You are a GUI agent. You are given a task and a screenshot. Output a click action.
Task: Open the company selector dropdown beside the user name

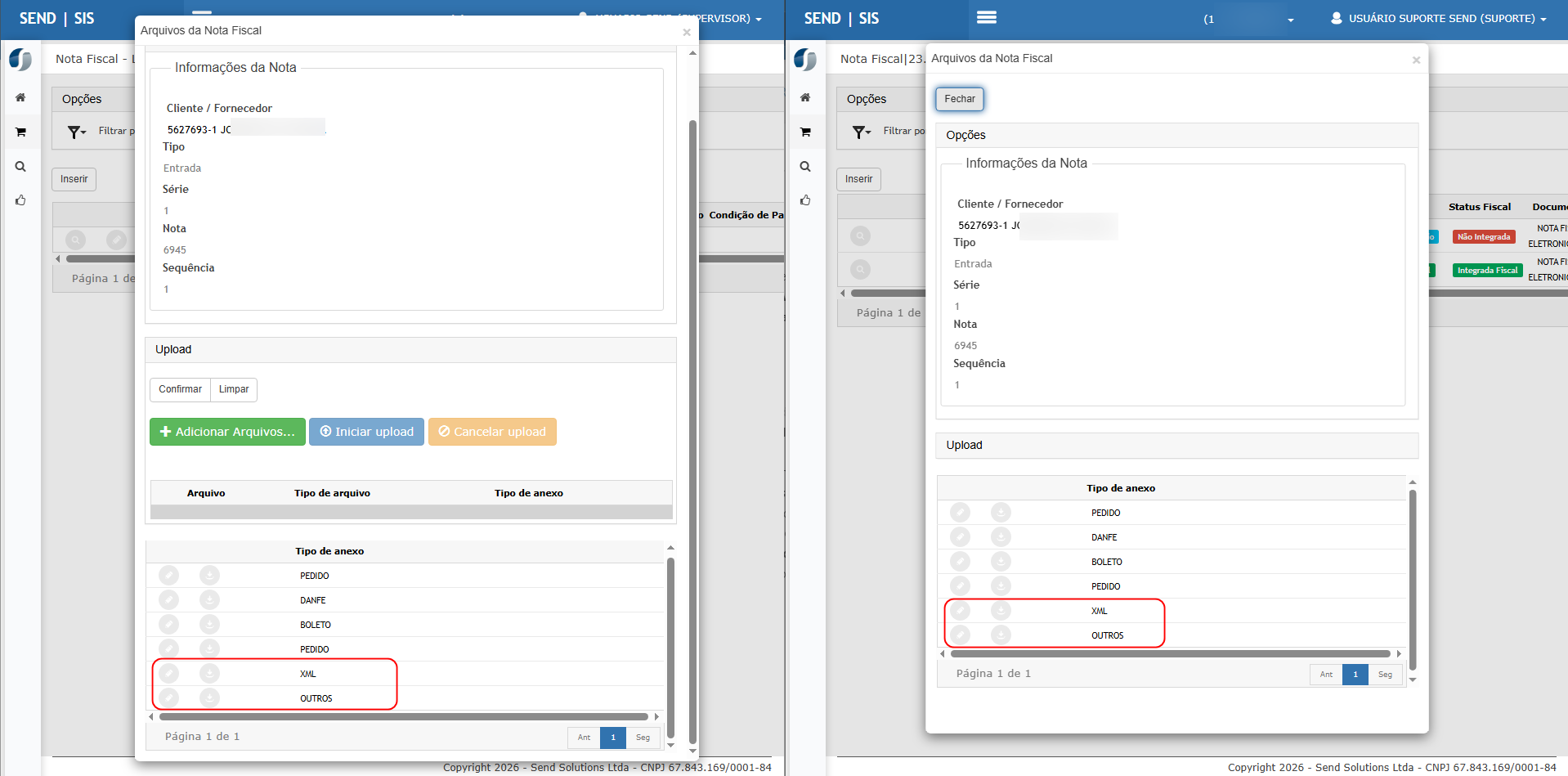tap(1290, 20)
